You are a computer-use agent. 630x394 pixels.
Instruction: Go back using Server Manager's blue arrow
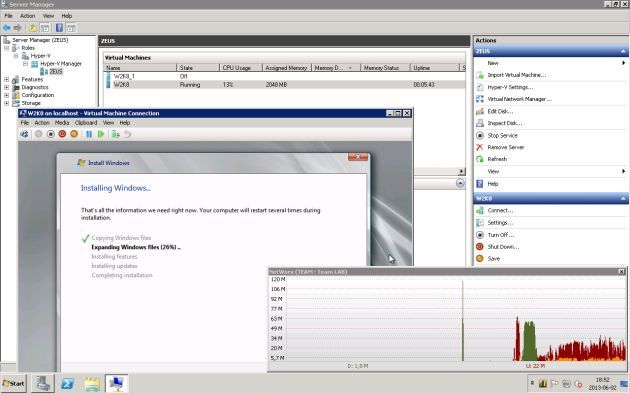pos(6,28)
